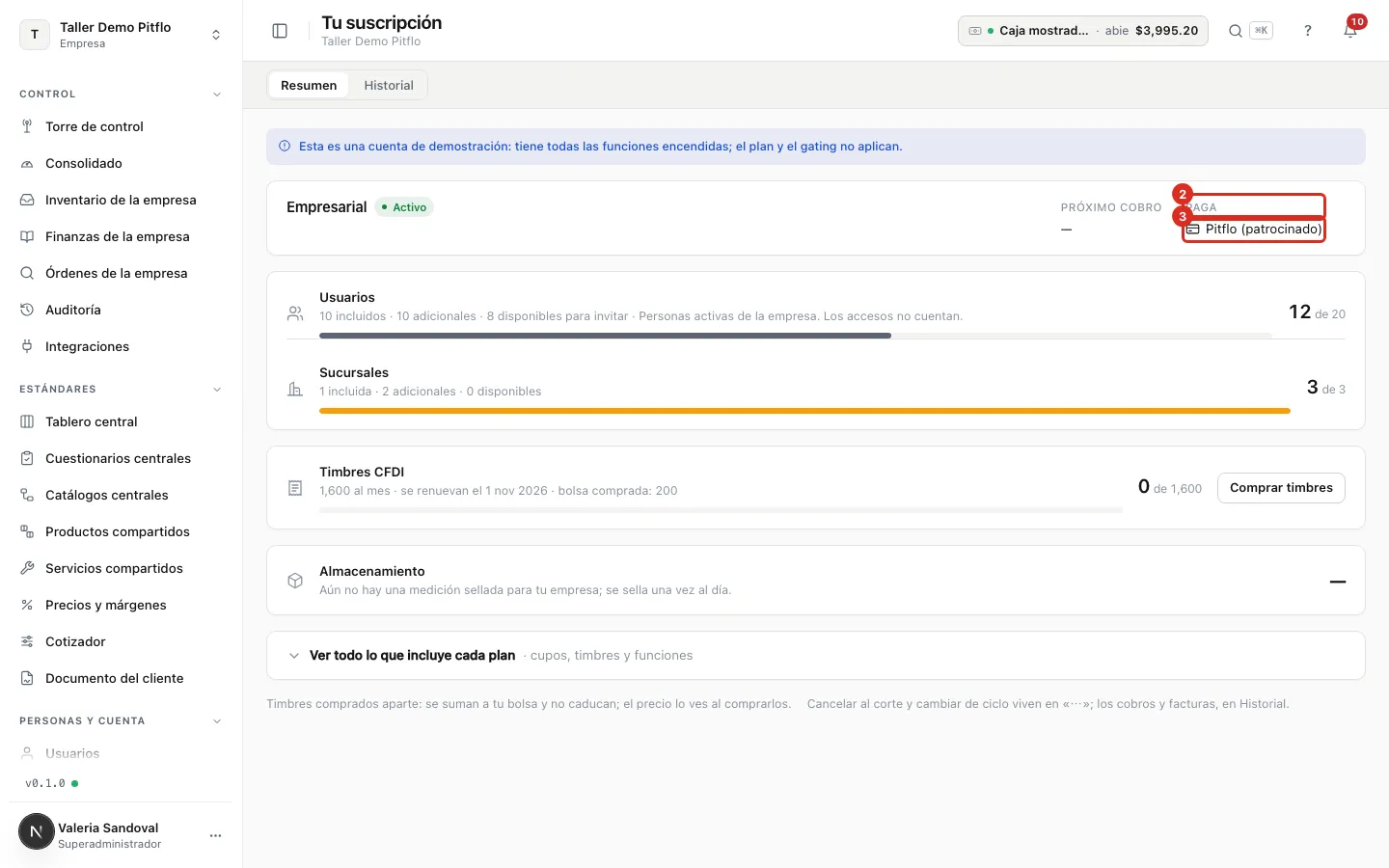Click the Usuarios usage progress bar
The width and height of the screenshot is (1389, 868).
pos(796,336)
